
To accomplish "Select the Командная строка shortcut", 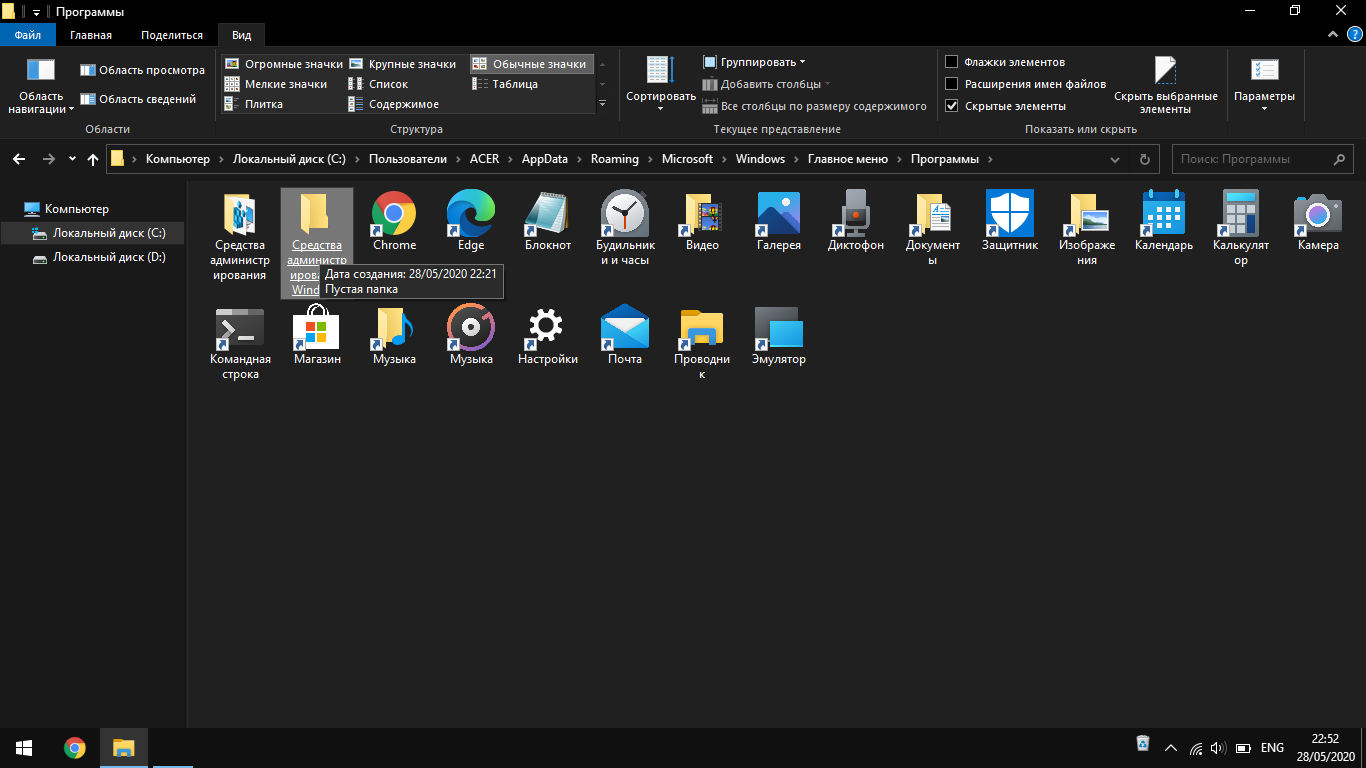I will pyautogui.click(x=240, y=343).
